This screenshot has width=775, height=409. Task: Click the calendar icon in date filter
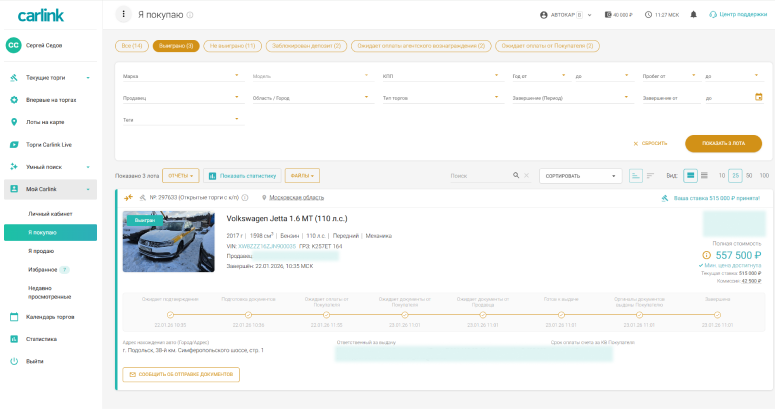[758, 97]
